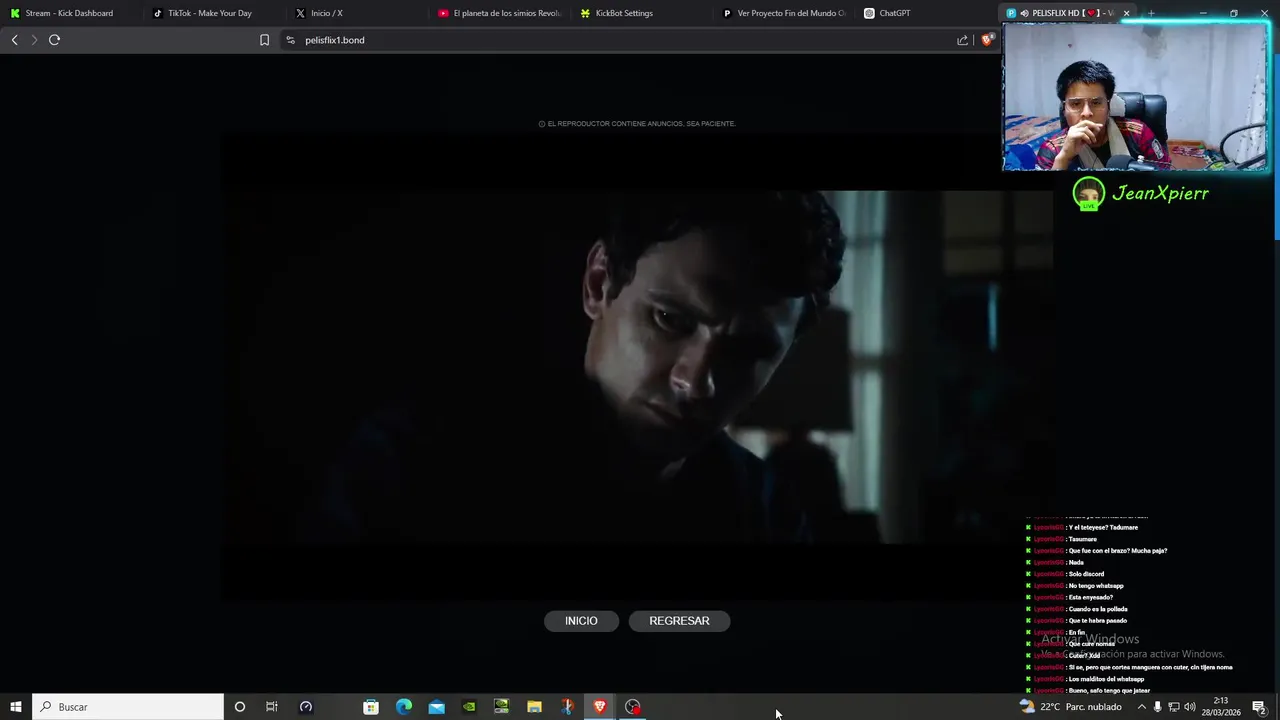Open the speedometer app icon on the taskbar
Image resolution: width=1280 pixels, height=720 pixels.
tap(306, 707)
